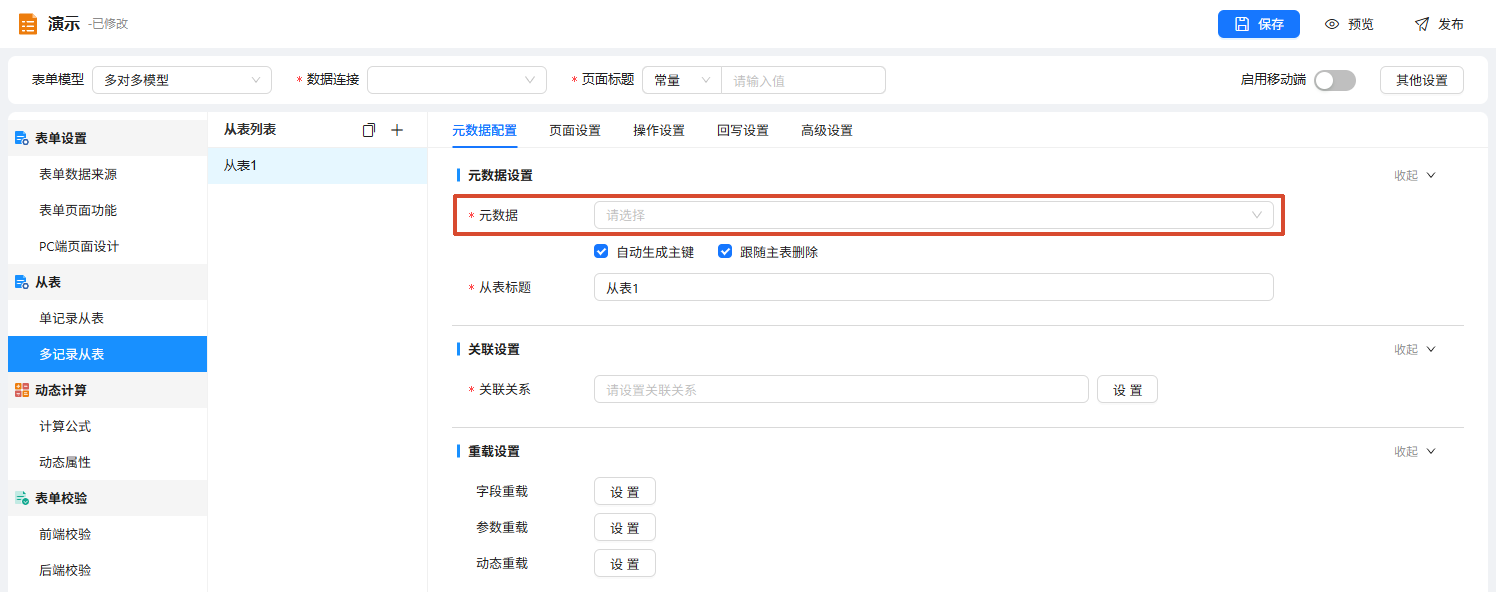Click the 表单设置 section icon
This screenshot has height=592, width=1496.
point(22,138)
